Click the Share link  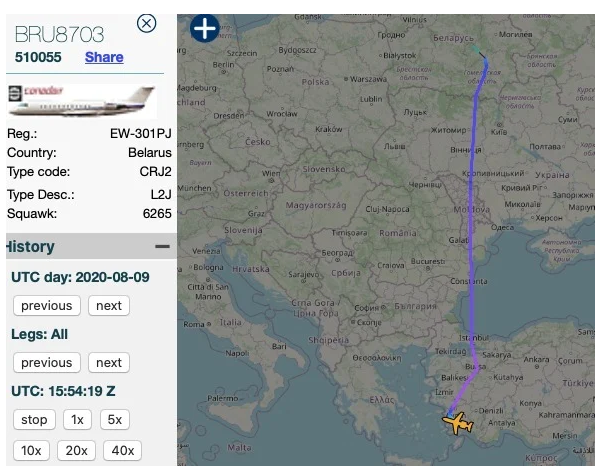[x=104, y=57]
